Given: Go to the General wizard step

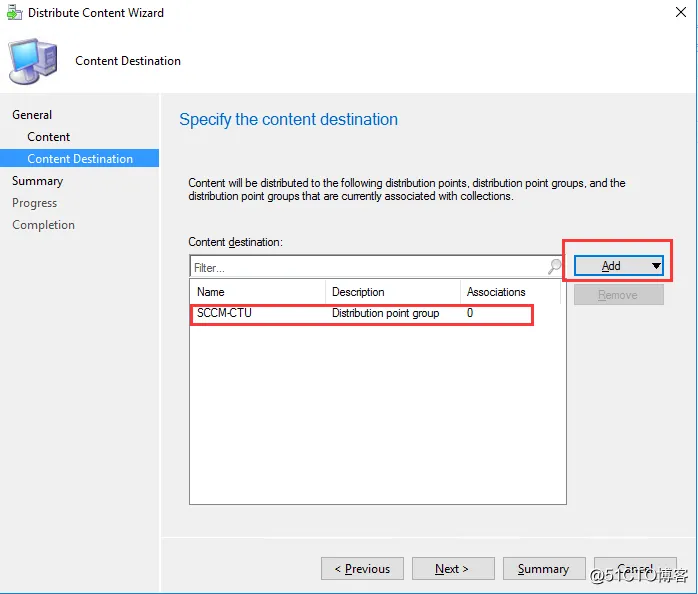Looking at the screenshot, I should click(32, 115).
